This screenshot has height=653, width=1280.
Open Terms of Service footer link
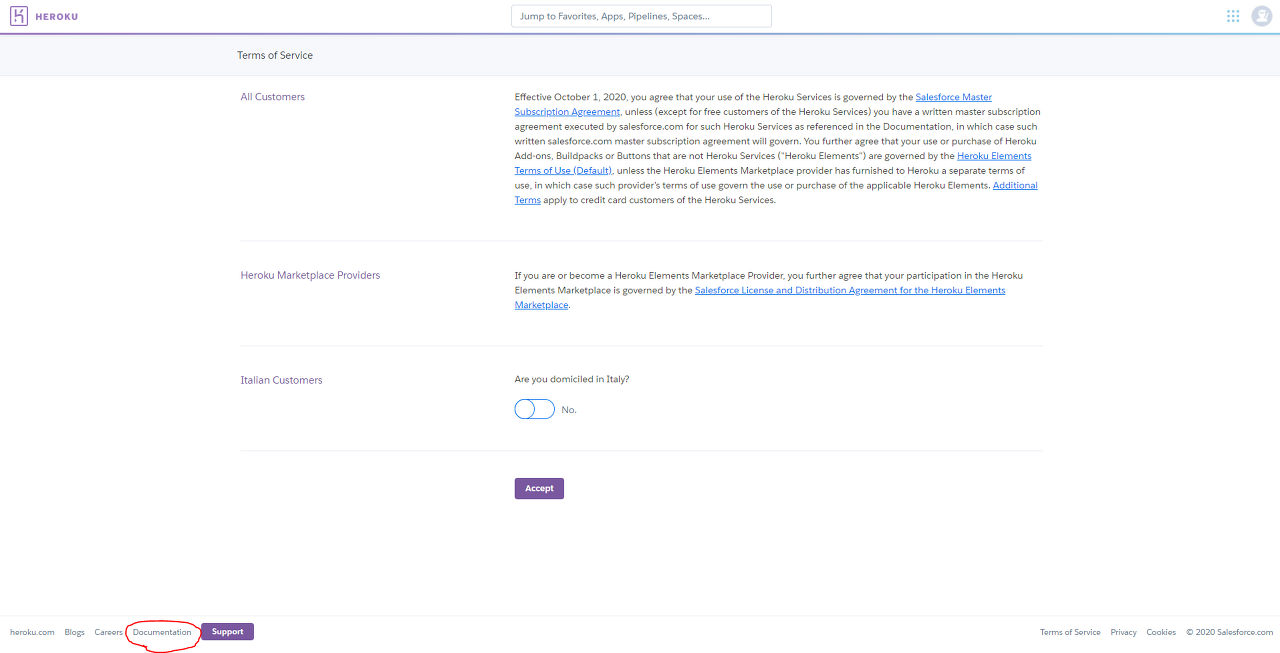tap(1070, 632)
